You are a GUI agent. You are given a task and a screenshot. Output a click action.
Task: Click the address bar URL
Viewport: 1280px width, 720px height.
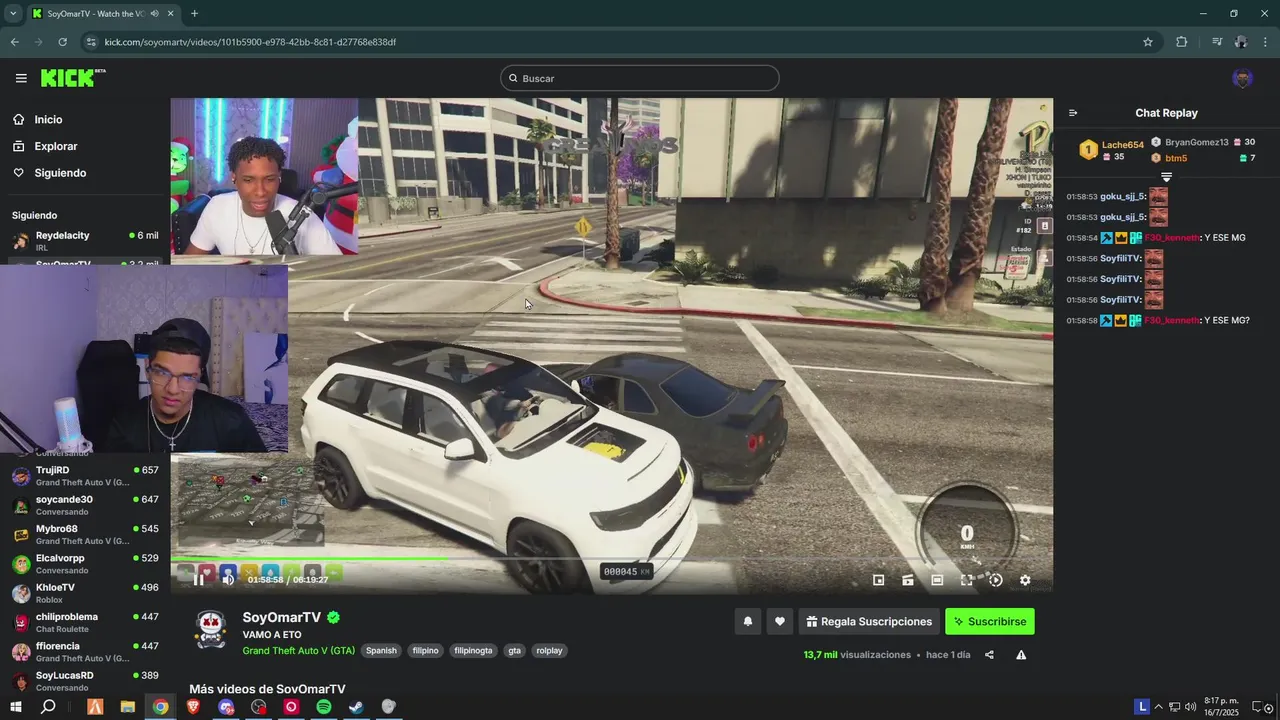tap(250, 42)
